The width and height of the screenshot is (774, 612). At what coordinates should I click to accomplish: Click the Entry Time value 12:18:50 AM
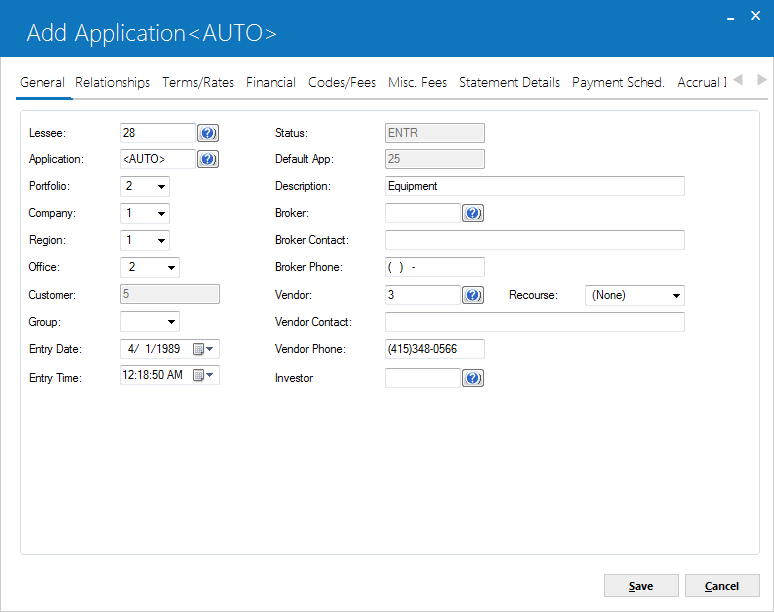coord(153,375)
